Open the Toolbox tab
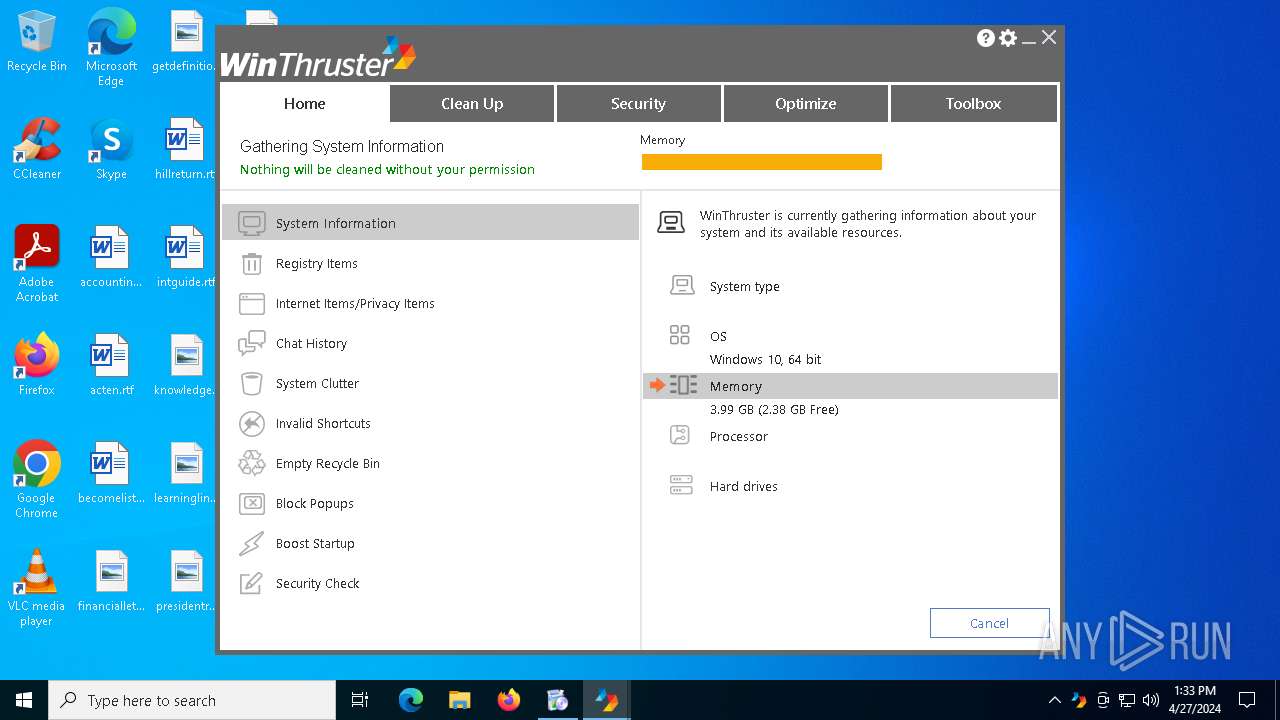This screenshot has height=720, width=1280. pyautogui.click(x=973, y=103)
